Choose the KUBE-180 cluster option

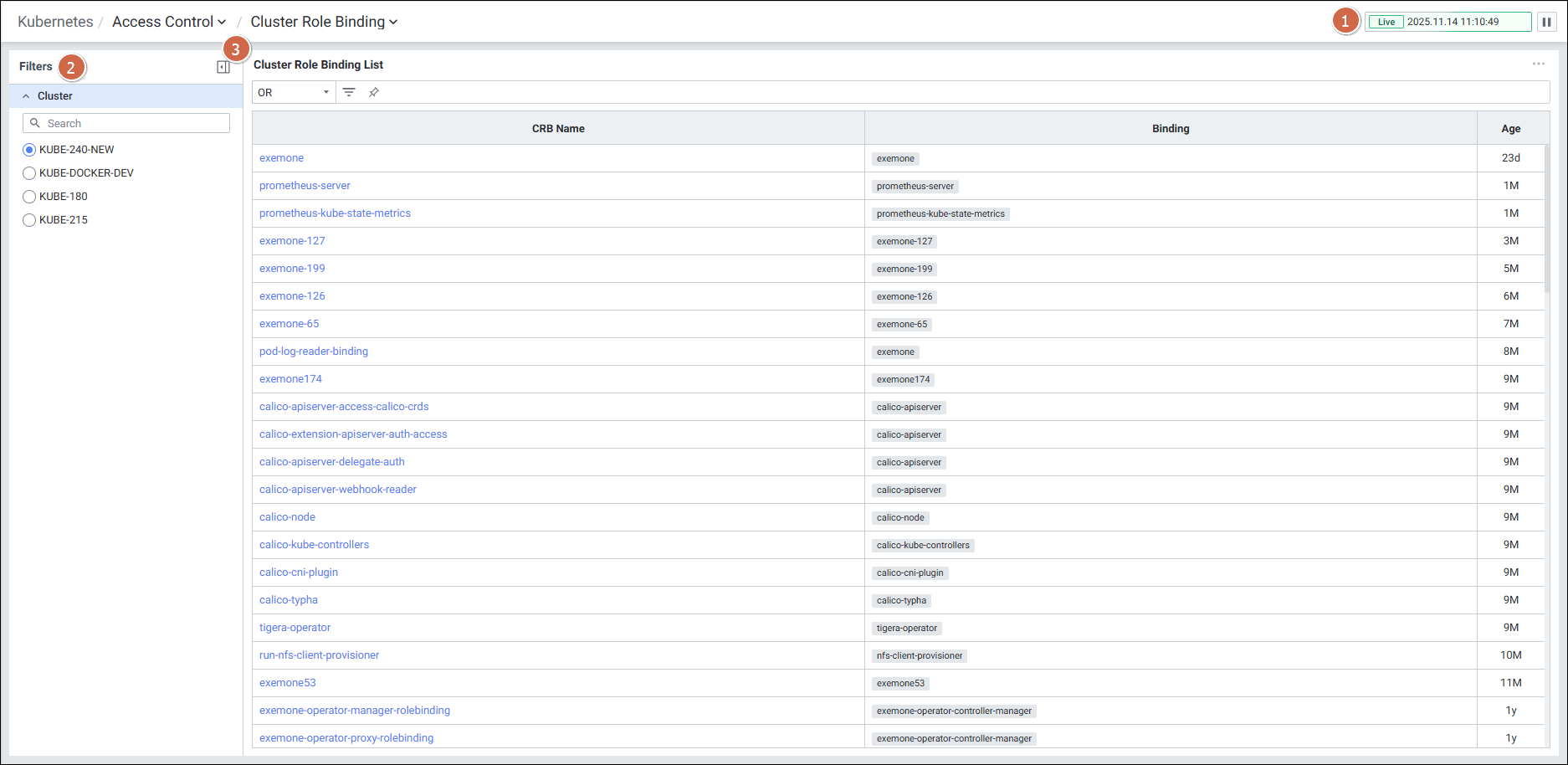click(29, 197)
